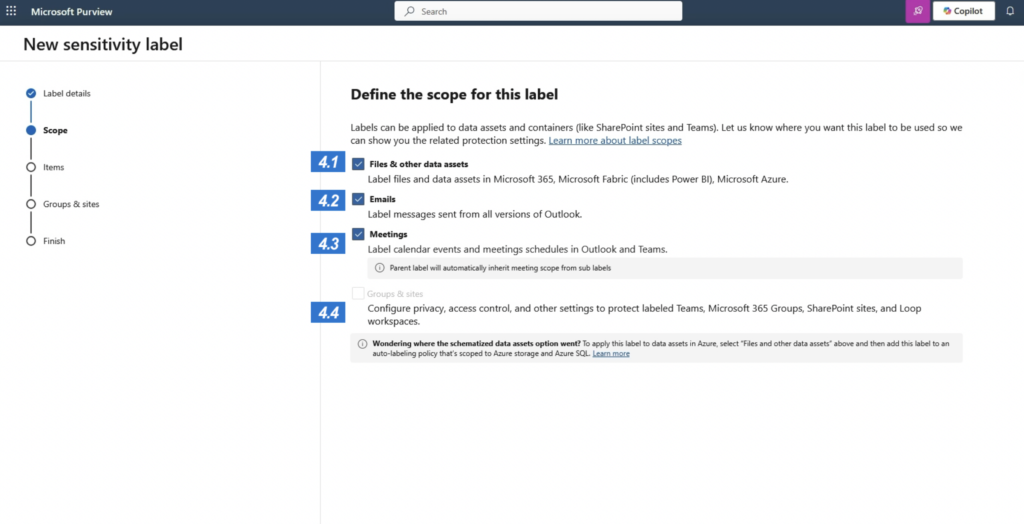Click the Groups & sites step circle
This screenshot has width=1024, height=524.
tap(31, 204)
